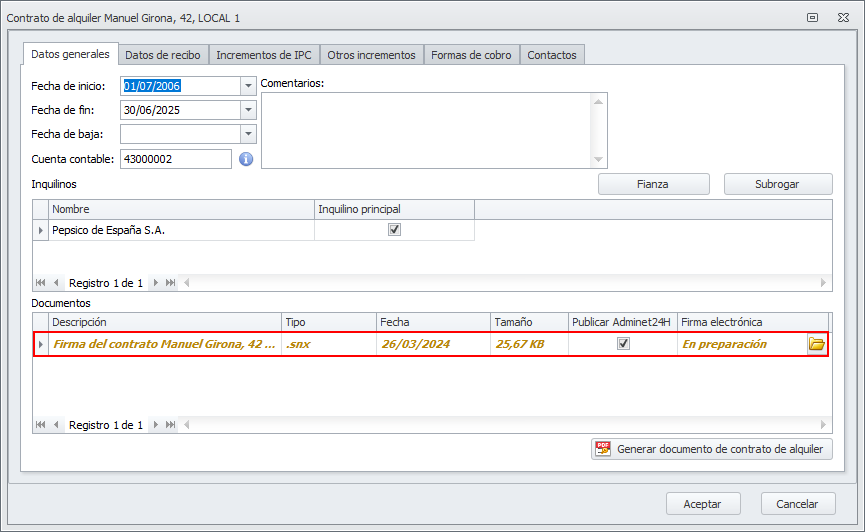Viewport: 865px width, 532px height.
Task: Click the Fecha de inicio date field
Action: click(x=180, y=86)
